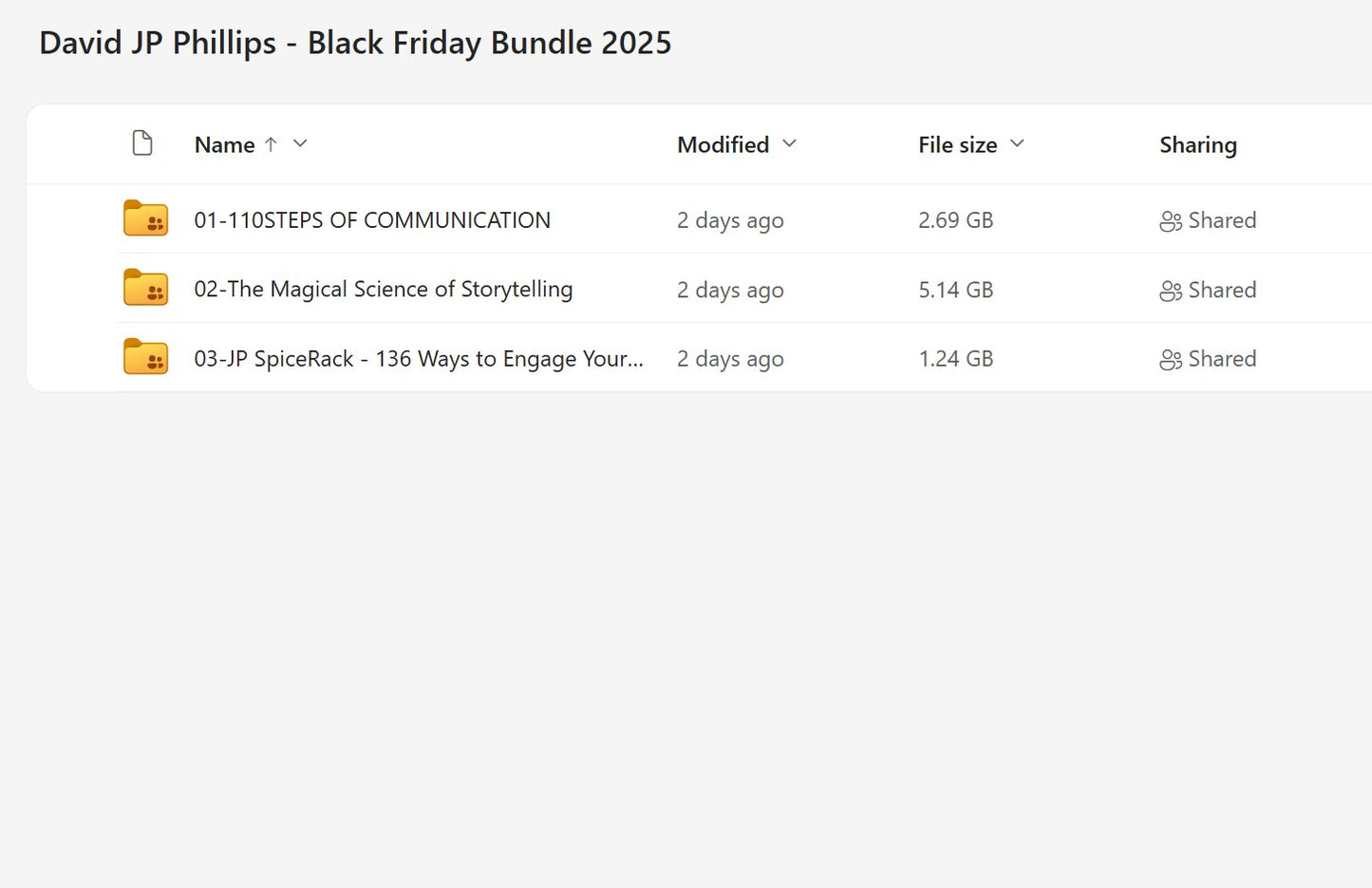Select the Sharing column header
Image resolution: width=1372 pixels, height=888 pixels.
pyautogui.click(x=1197, y=144)
